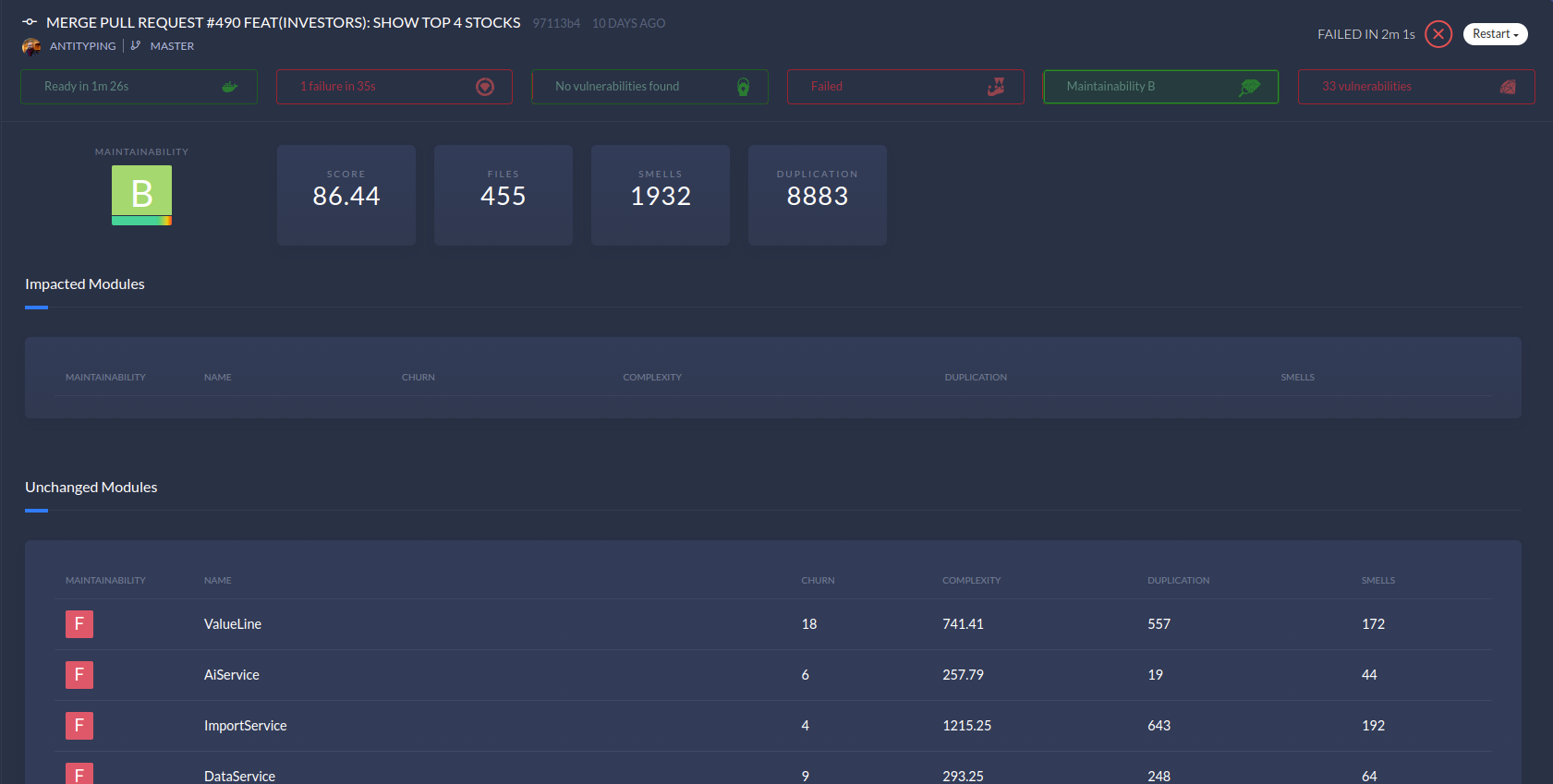Sort Unchanged Modules by Duplication column
Viewport: 1553px width, 784px height.
[1179, 581]
